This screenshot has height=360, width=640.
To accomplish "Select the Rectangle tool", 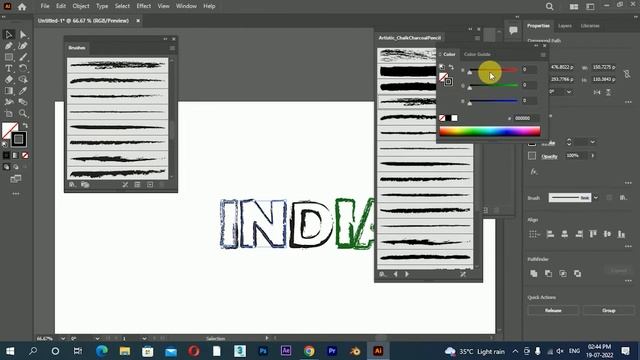I will 9,57.
